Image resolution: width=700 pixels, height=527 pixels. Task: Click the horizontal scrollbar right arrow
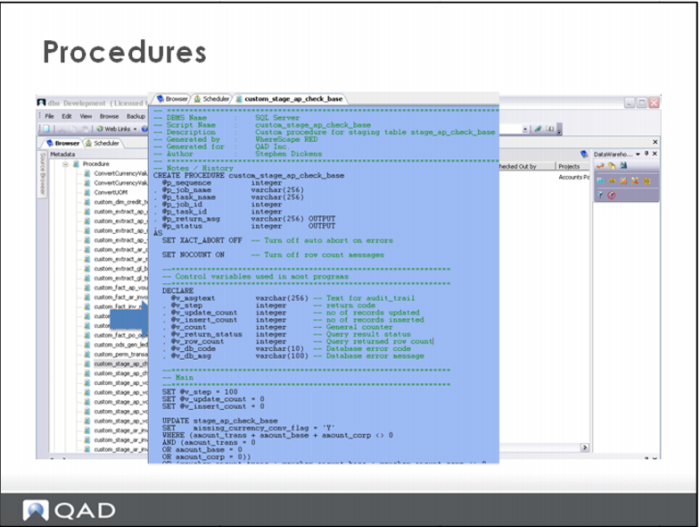[584, 447]
